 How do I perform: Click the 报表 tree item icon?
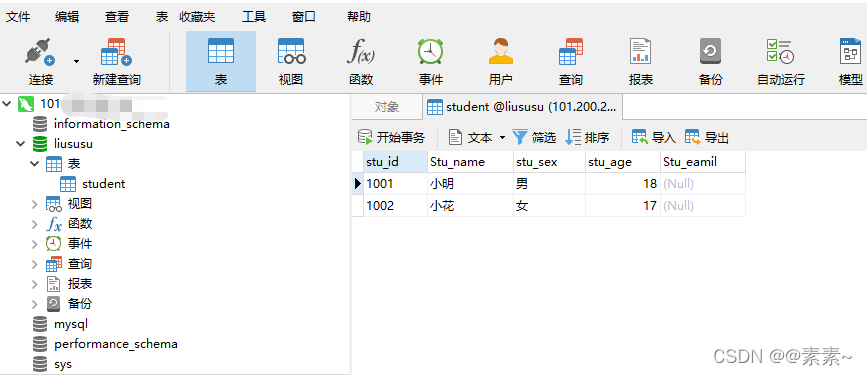[x=54, y=284]
